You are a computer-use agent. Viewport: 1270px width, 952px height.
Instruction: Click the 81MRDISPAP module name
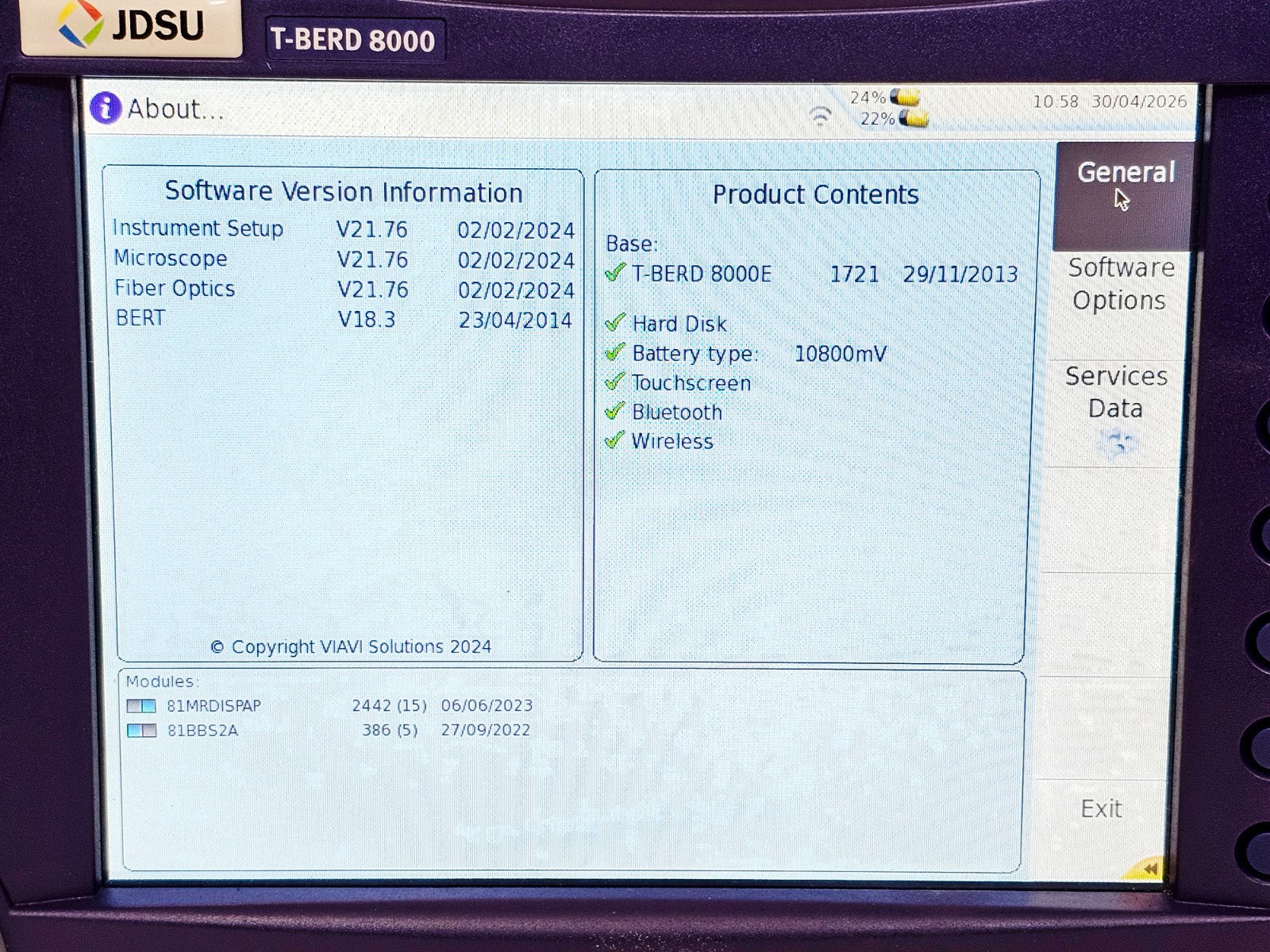point(214,706)
